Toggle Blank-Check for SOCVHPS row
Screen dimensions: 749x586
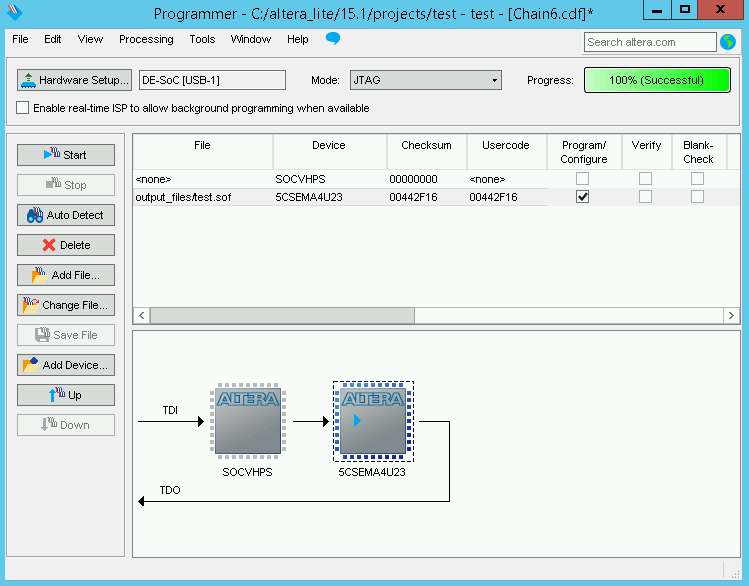point(697,179)
